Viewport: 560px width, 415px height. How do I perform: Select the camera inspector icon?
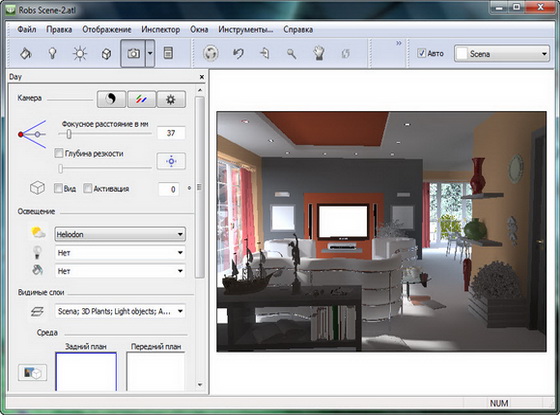(133, 54)
